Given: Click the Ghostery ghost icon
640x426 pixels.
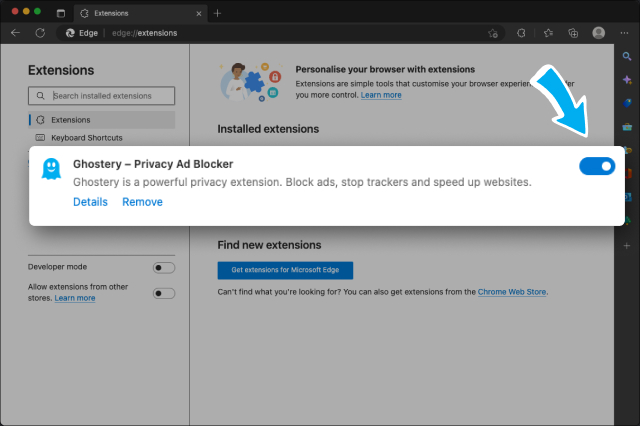Looking at the screenshot, I should point(50,168).
